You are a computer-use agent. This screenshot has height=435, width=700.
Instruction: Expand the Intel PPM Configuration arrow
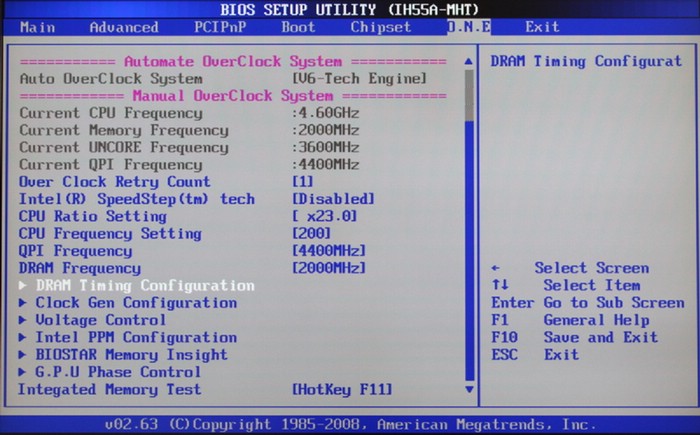[x=22, y=337]
